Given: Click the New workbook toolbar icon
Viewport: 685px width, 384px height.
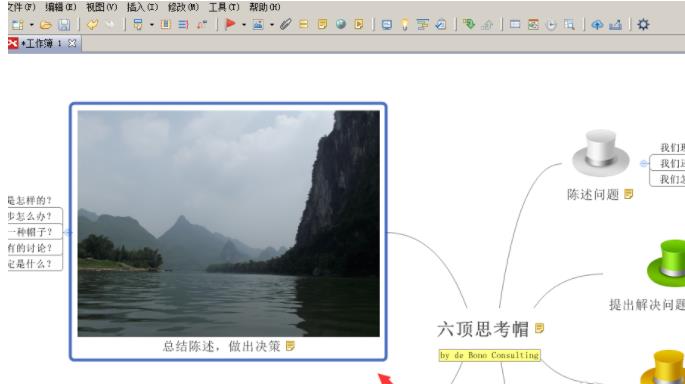Looking at the screenshot, I should coord(17,24).
